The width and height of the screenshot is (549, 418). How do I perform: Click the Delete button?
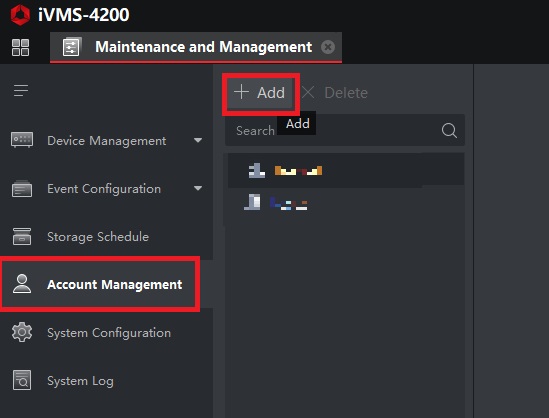335,93
